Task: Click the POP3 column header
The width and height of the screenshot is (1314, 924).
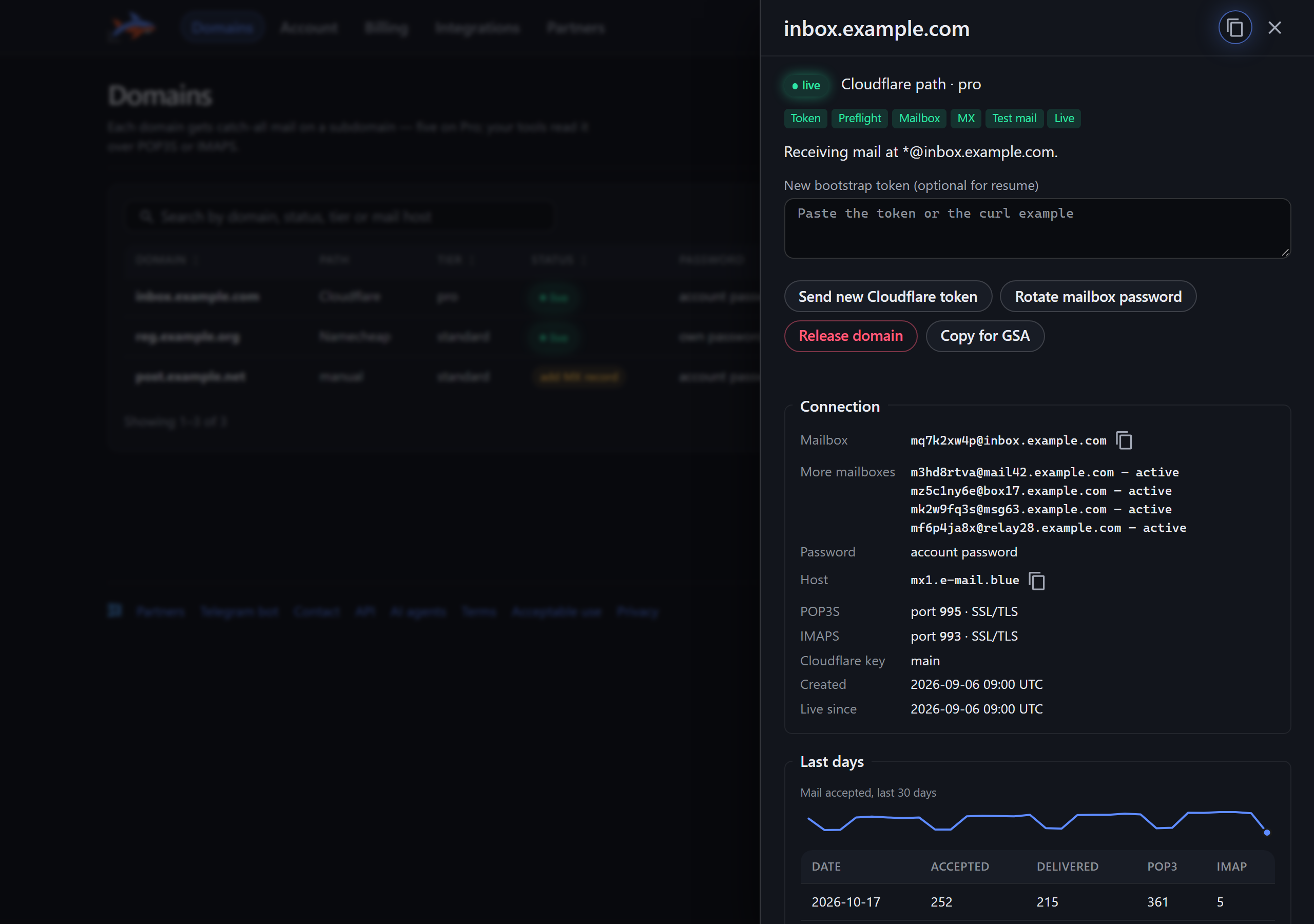Action: click(1162, 866)
